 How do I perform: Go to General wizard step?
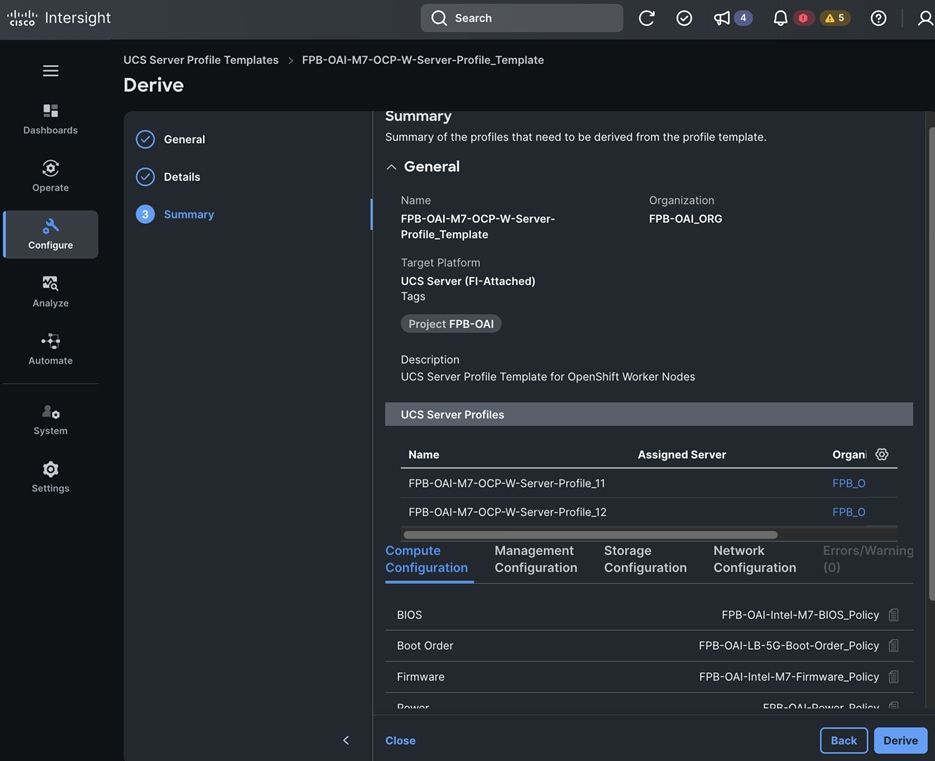click(171, 140)
